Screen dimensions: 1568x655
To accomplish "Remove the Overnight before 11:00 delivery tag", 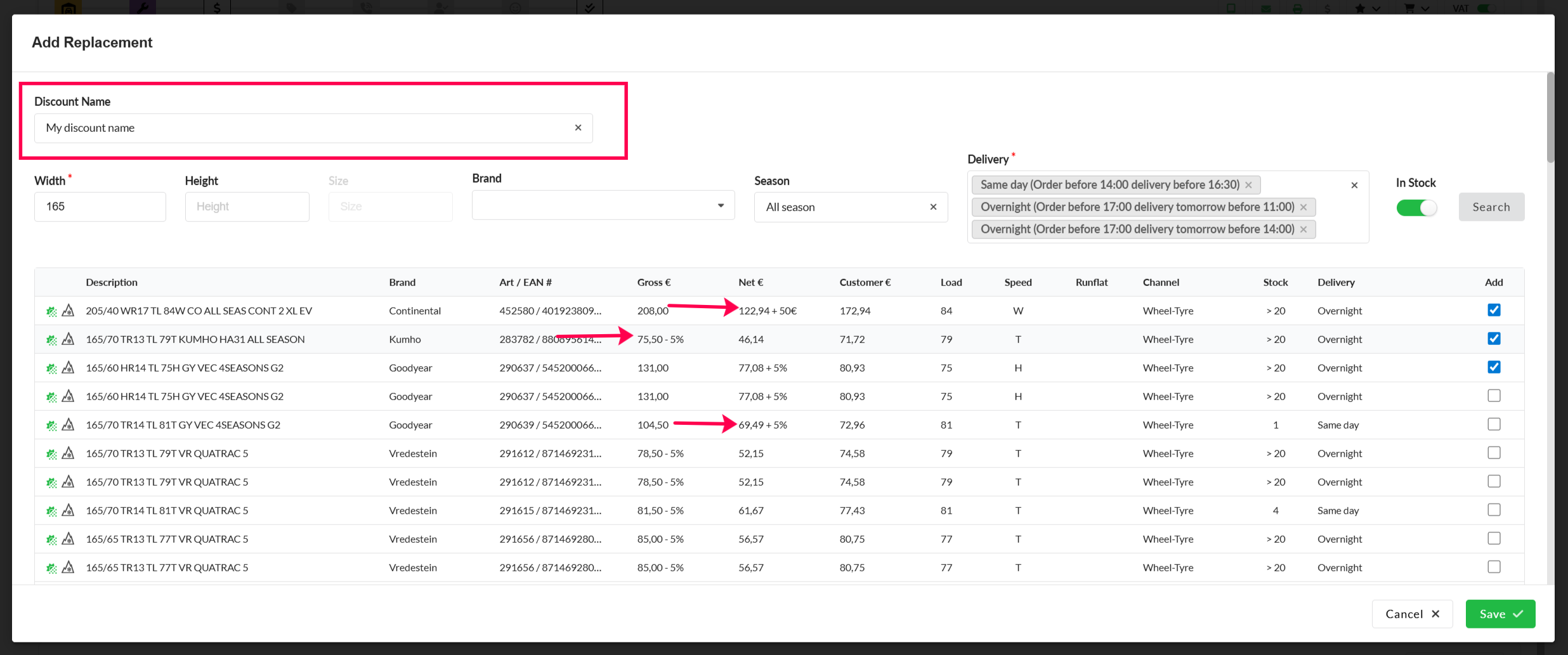I will tap(1303, 207).
